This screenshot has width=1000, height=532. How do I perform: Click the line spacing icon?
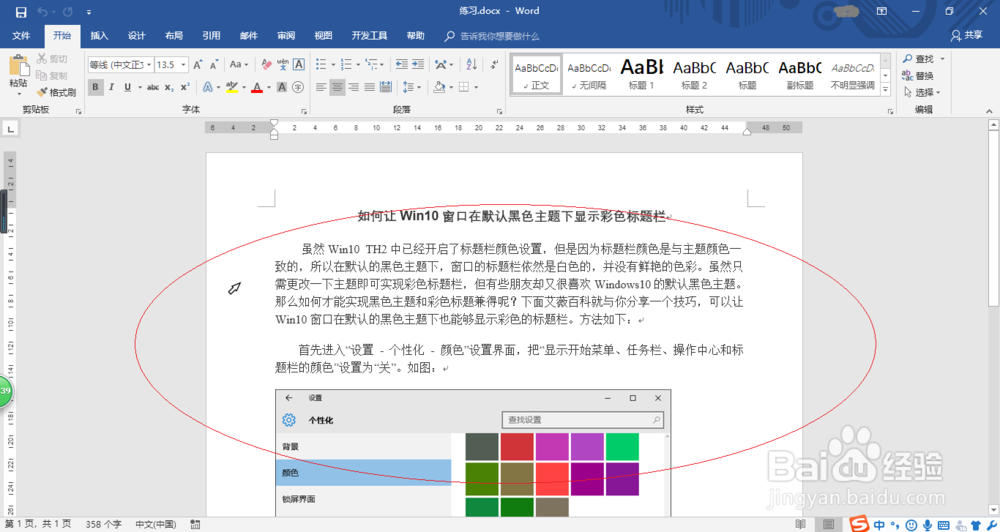click(408, 87)
